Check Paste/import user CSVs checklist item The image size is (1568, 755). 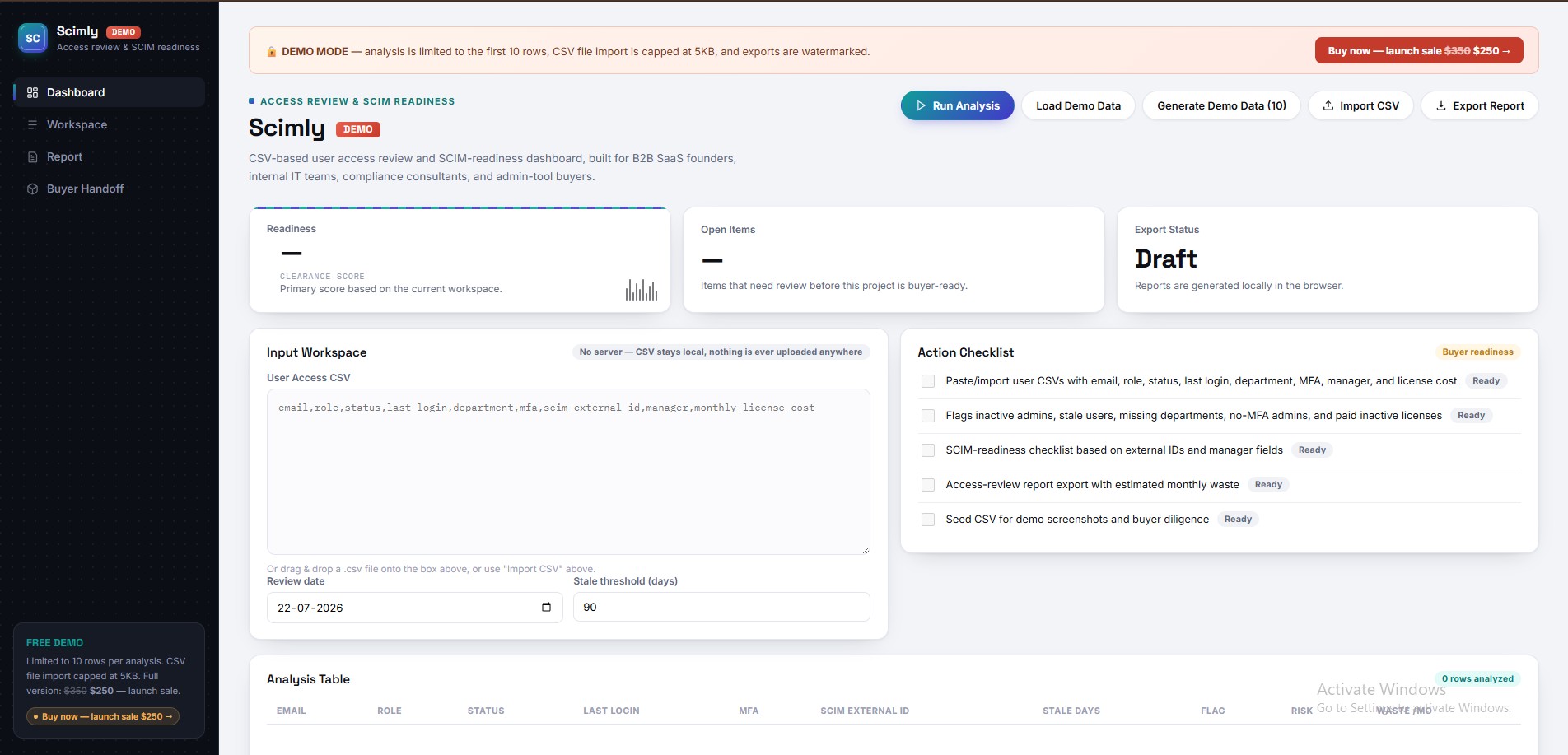point(928,381)
